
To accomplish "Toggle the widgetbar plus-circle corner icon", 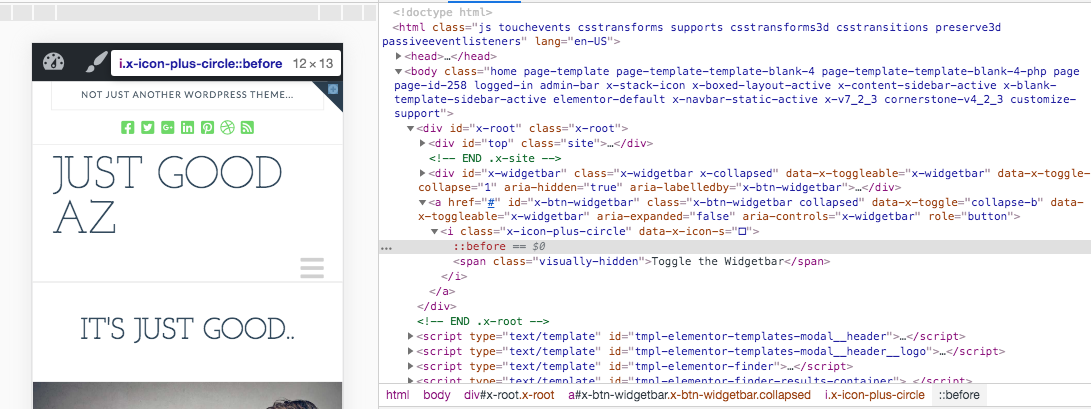I will pos(333,89).
